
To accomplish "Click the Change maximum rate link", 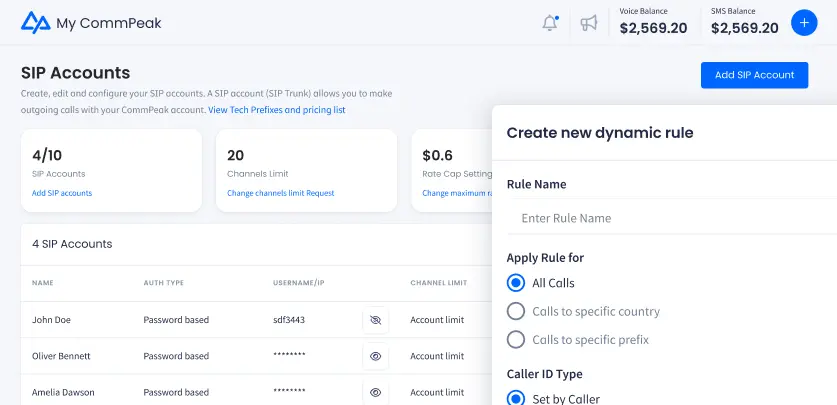I will click(x=456, y=193).
